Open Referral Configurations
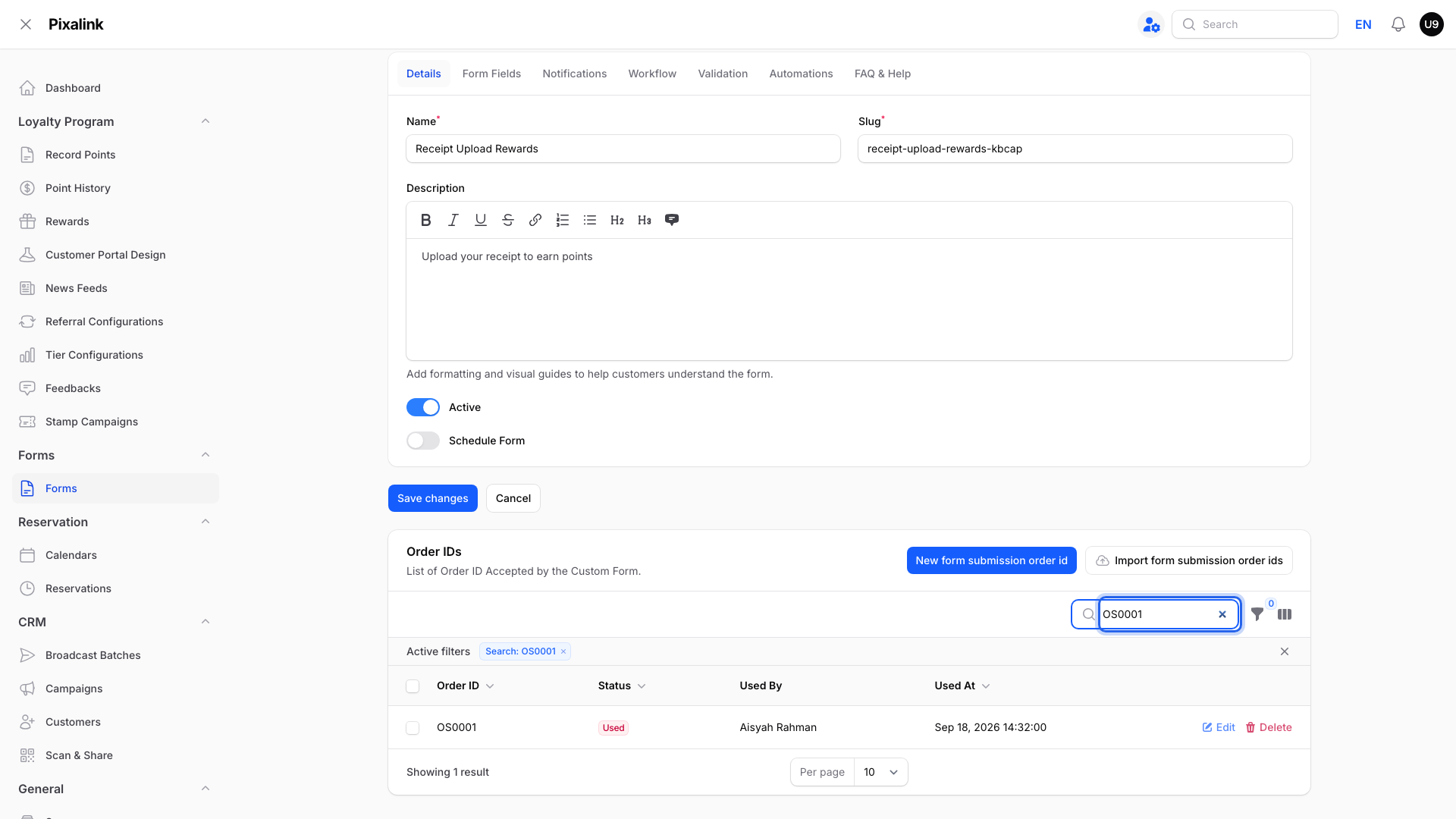The height and width of the screenshot is (819, 1456). pyautogui.click(x=115, y=322)
